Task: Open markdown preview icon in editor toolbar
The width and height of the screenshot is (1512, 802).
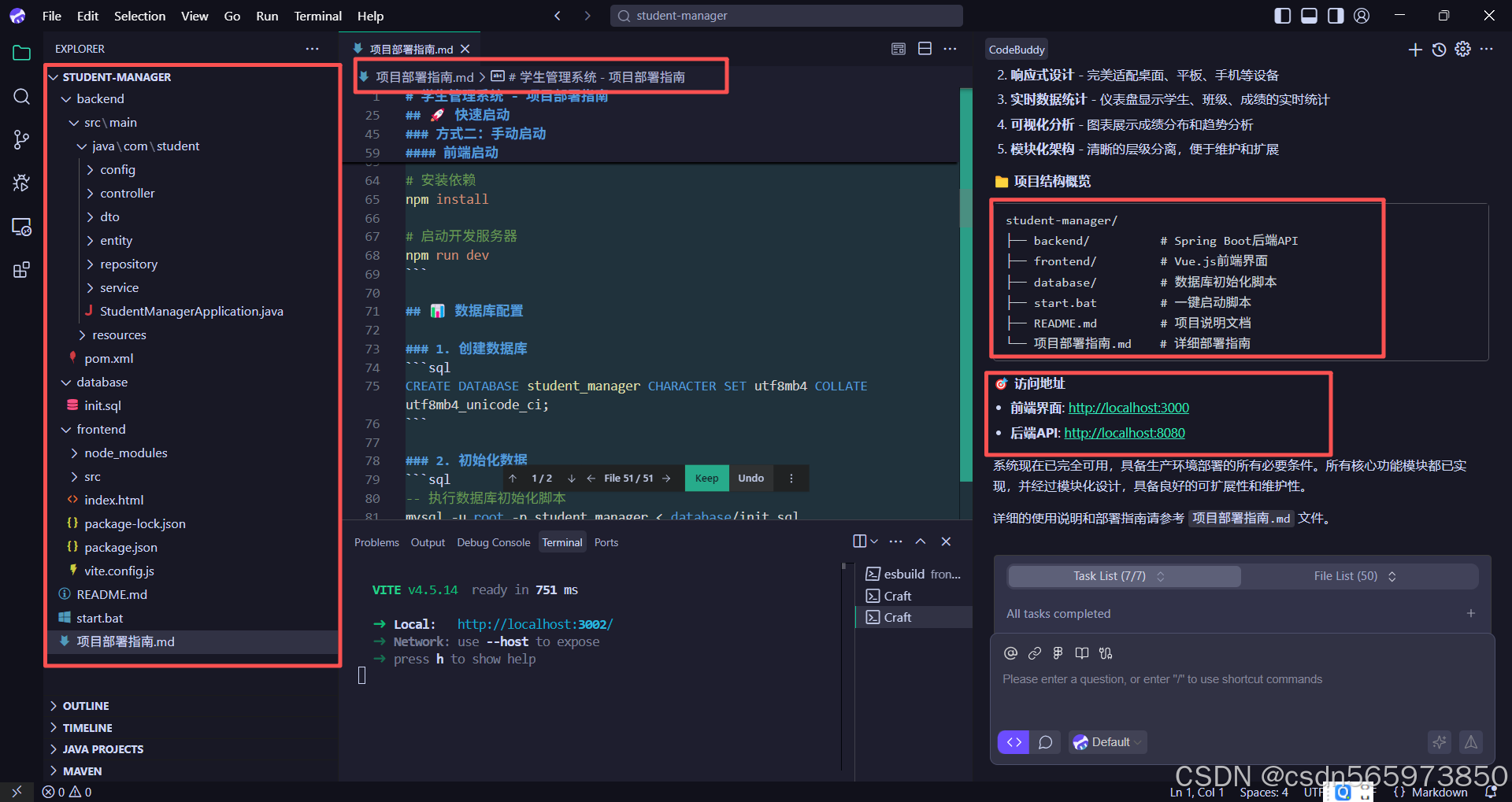Action: (899, 49)
